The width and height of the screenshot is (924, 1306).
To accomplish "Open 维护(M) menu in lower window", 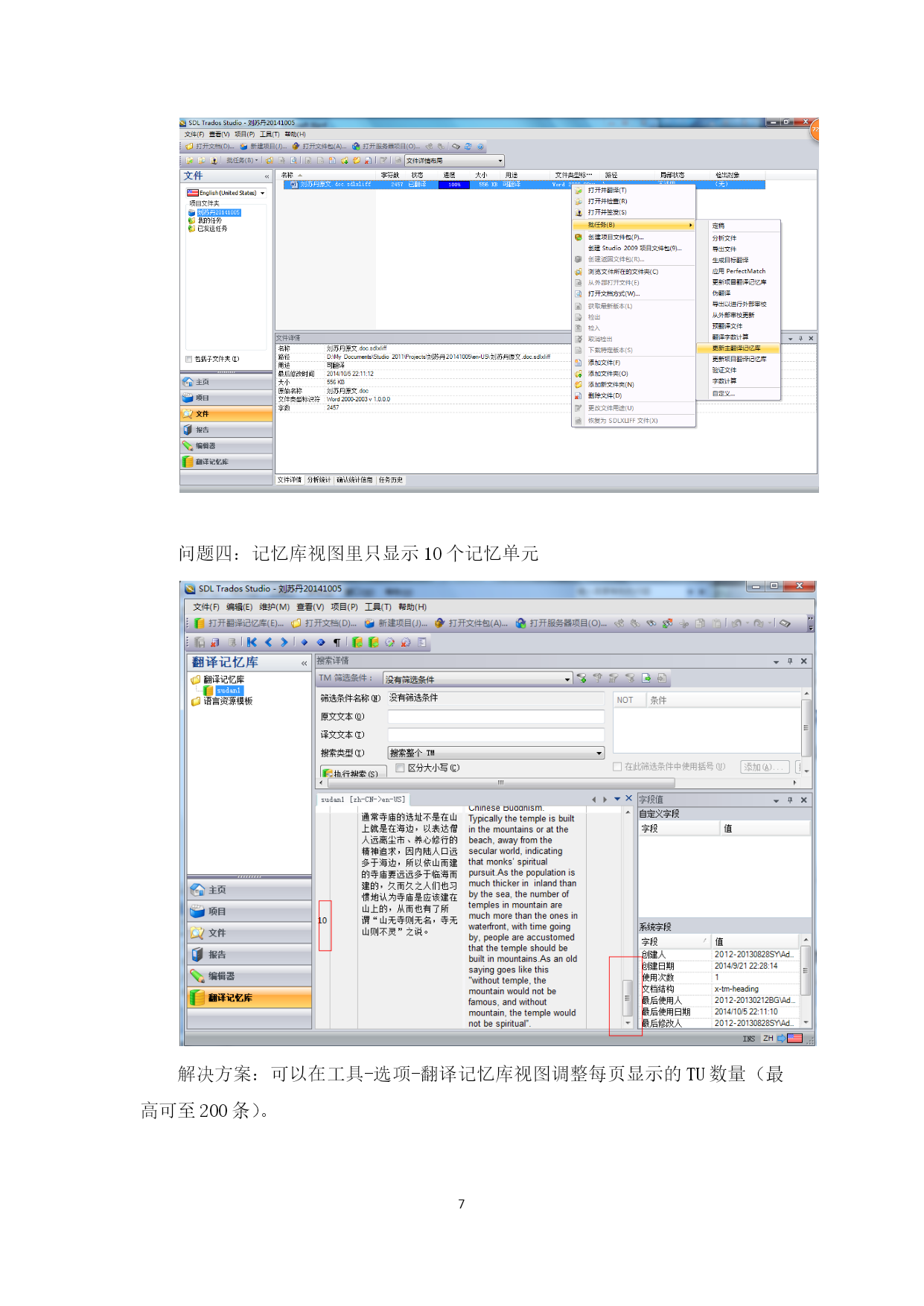I will coord(274,607).
